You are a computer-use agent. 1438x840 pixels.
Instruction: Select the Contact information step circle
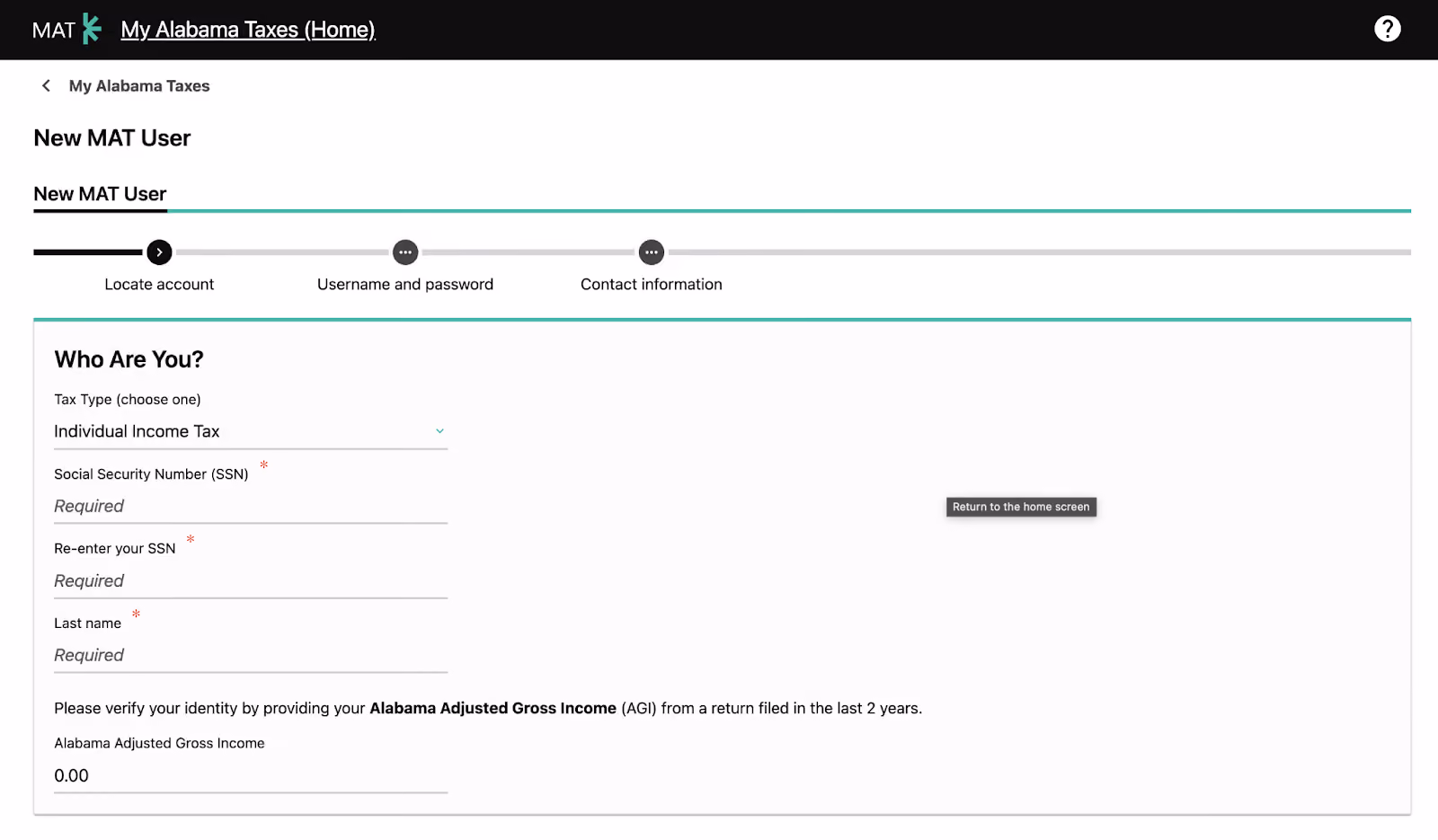(x=652, y=252)
